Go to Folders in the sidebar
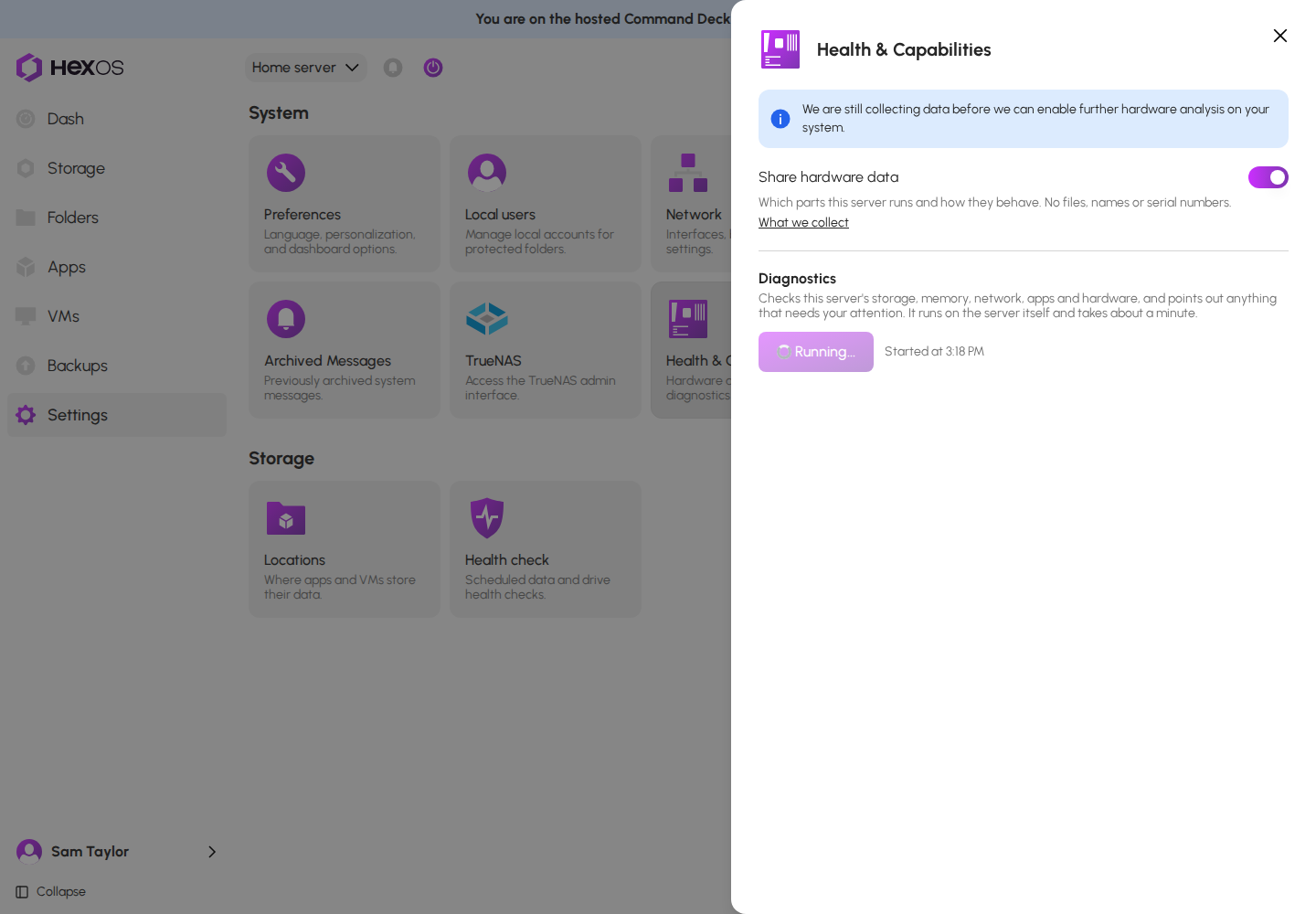This screenshot has height=914, width=1316. coord(117,218)
